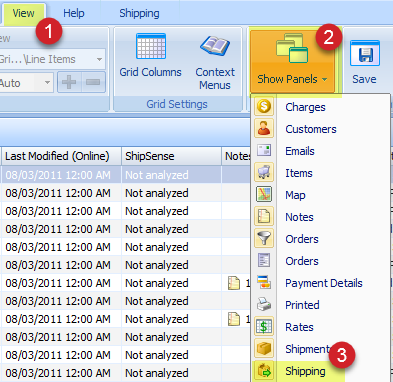
Task: Click the Customers person icon
Action: click(264, 128)
